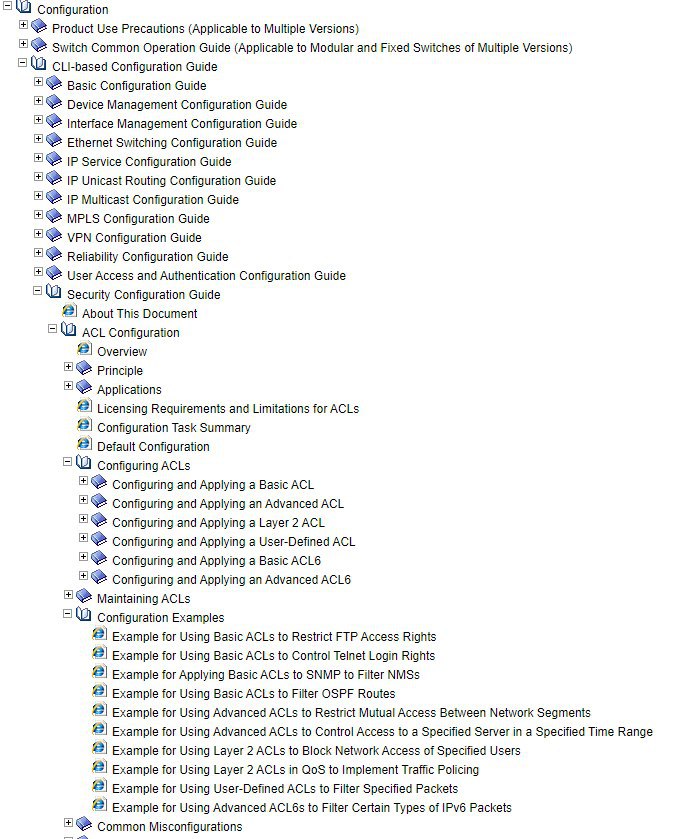The width and height of the screenshot is (692, 839).
Task: Expand Switch Common Operation Guide node
Action: tap(23, 43)
